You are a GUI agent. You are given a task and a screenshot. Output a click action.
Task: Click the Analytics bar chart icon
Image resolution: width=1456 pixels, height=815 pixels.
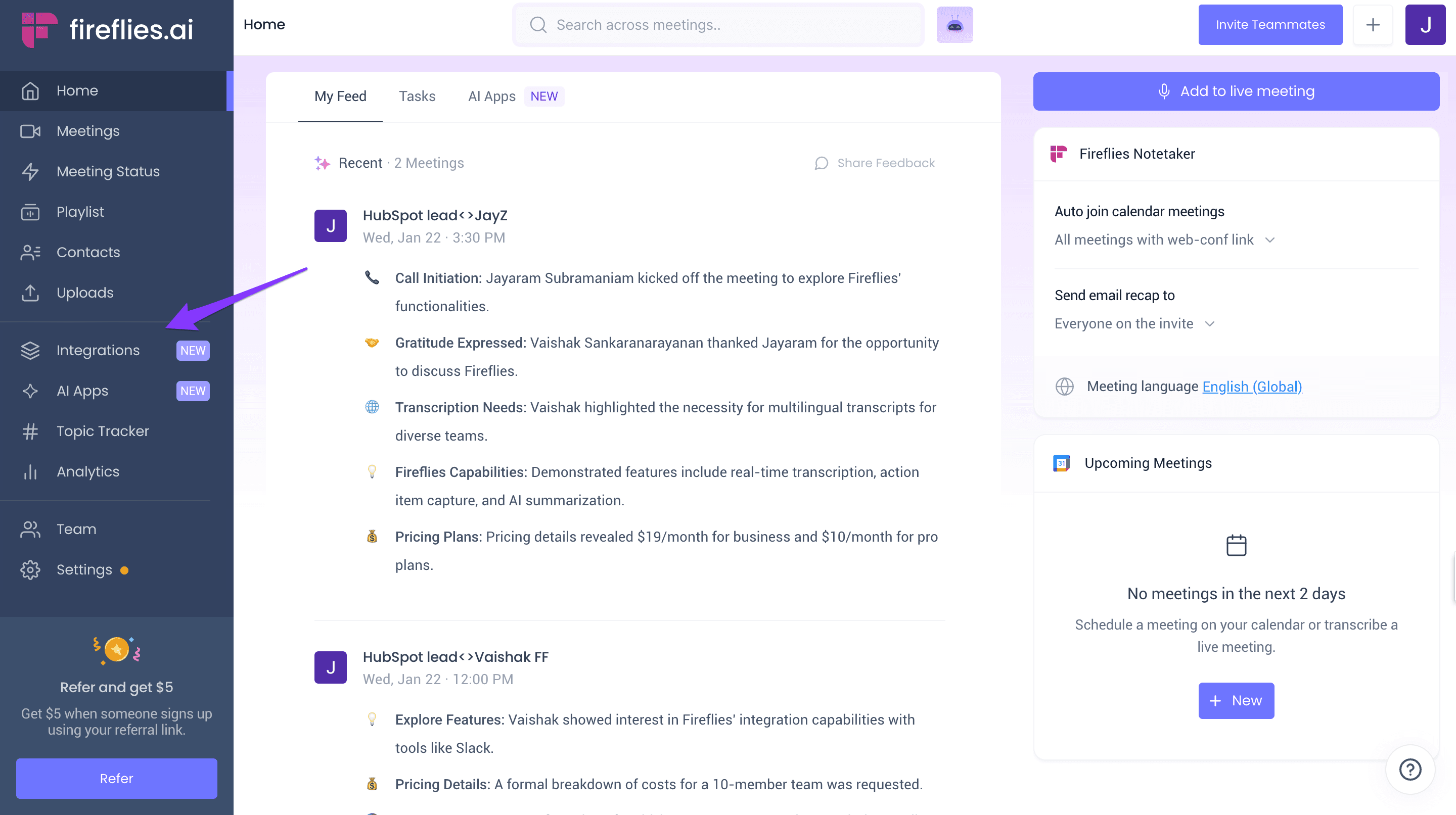[x=30, y=471]
